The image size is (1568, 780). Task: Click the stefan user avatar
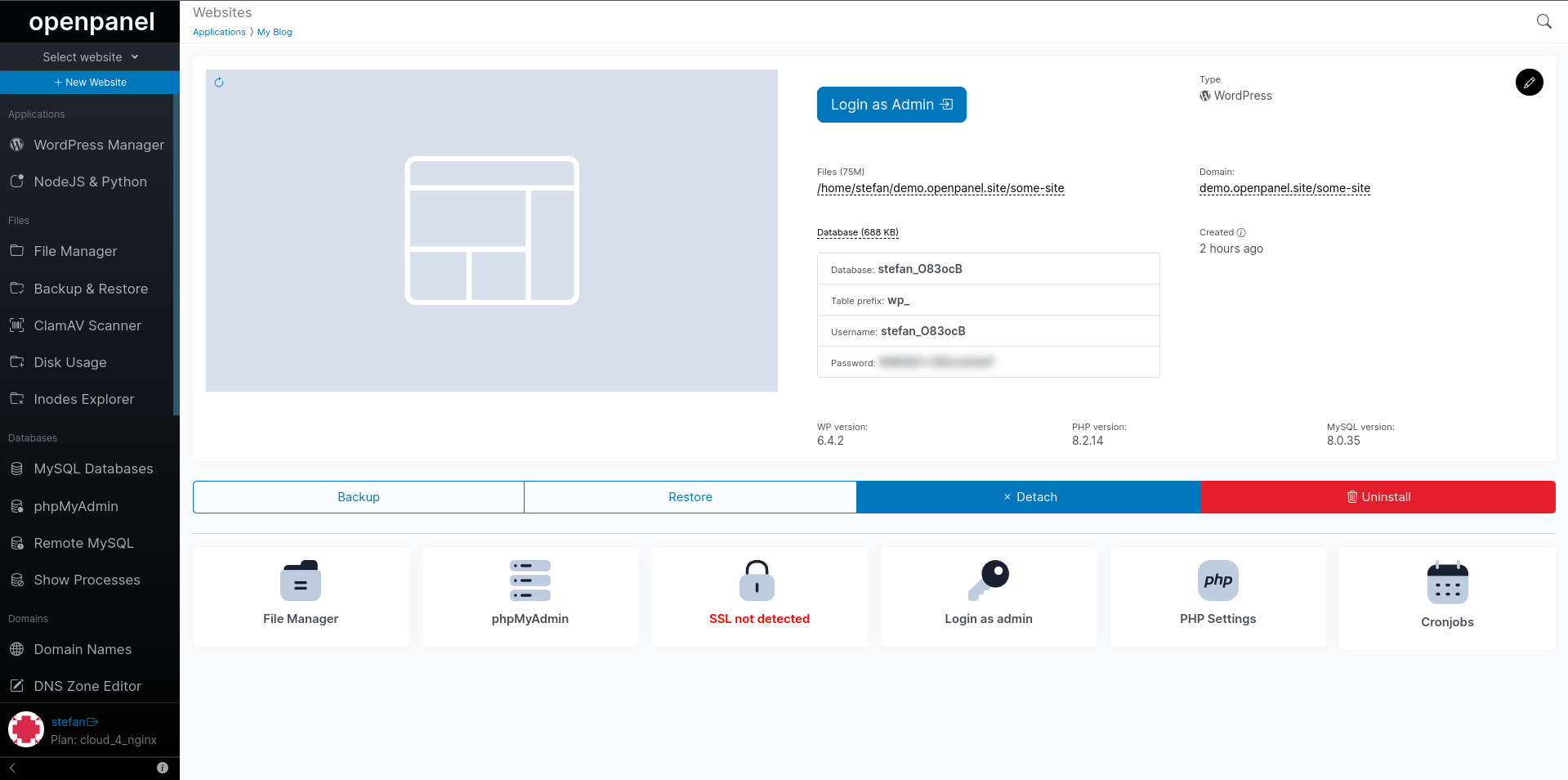[26, 729]
